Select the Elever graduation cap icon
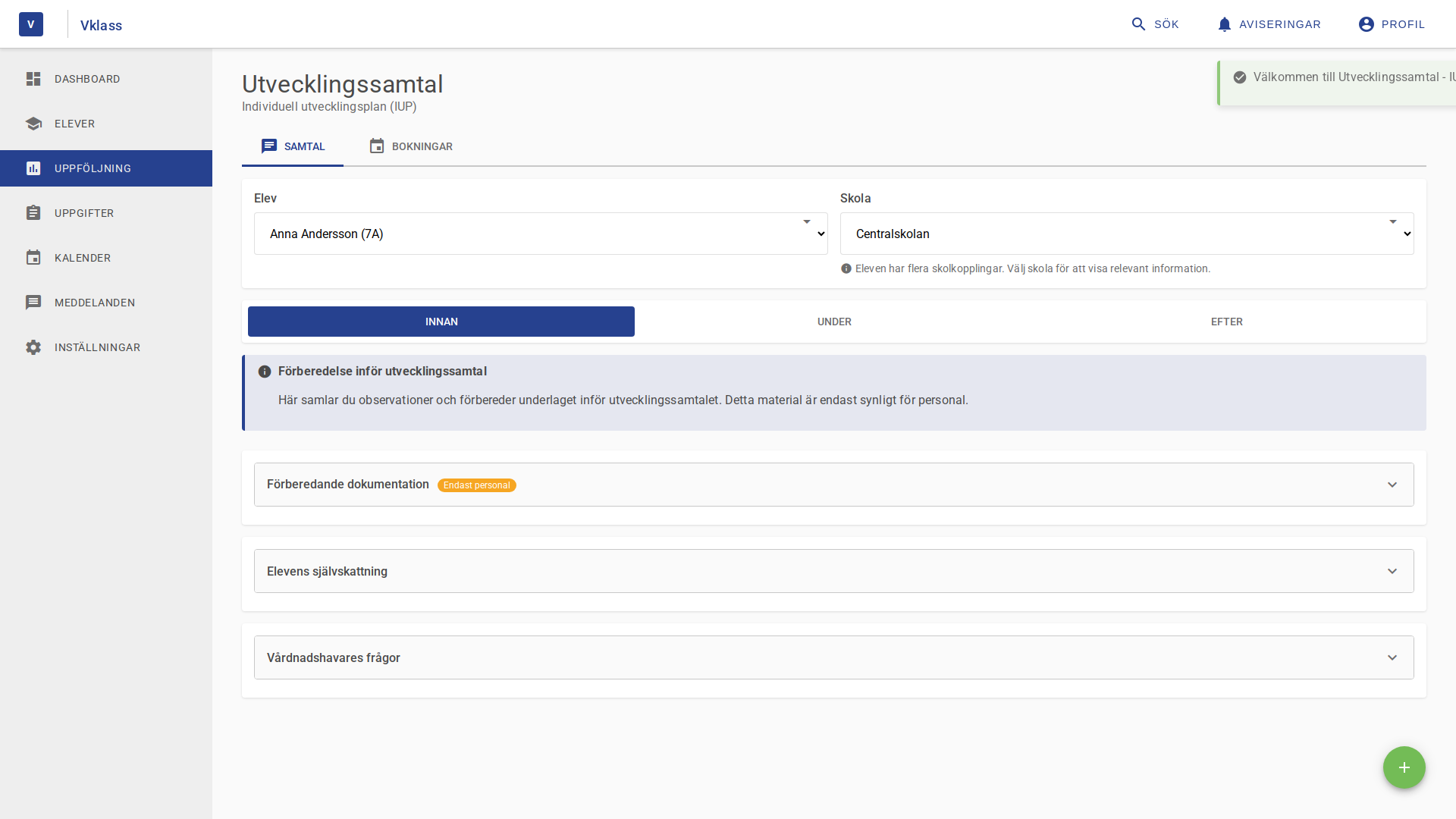The image size is (1456, 819). pos(33,124)
